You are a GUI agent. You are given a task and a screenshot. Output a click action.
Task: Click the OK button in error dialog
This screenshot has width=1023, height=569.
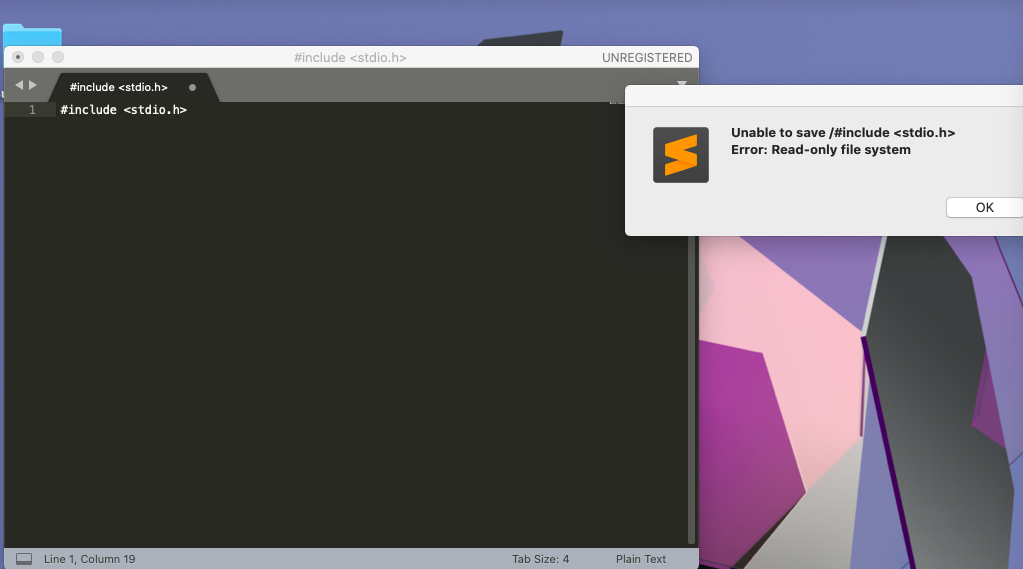coord(984,208)
